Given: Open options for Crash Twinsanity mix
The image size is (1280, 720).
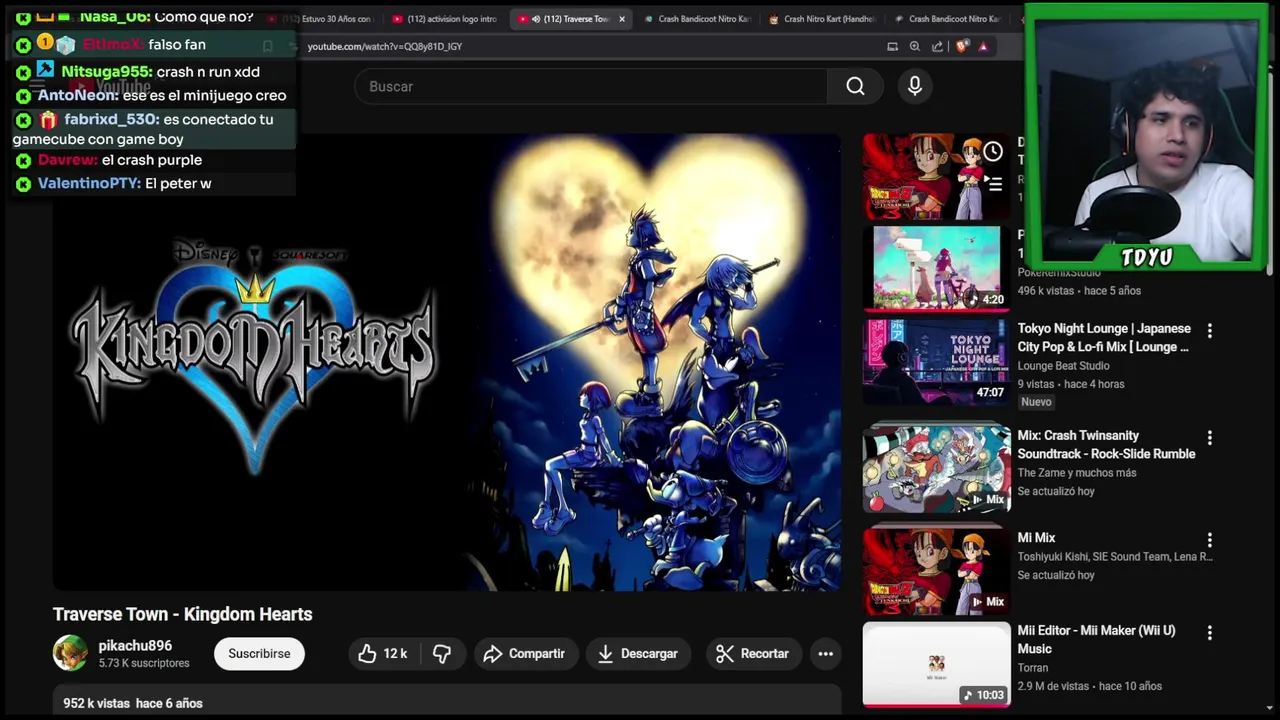Looking at the screenshot, I should [x=1209, y=437].
